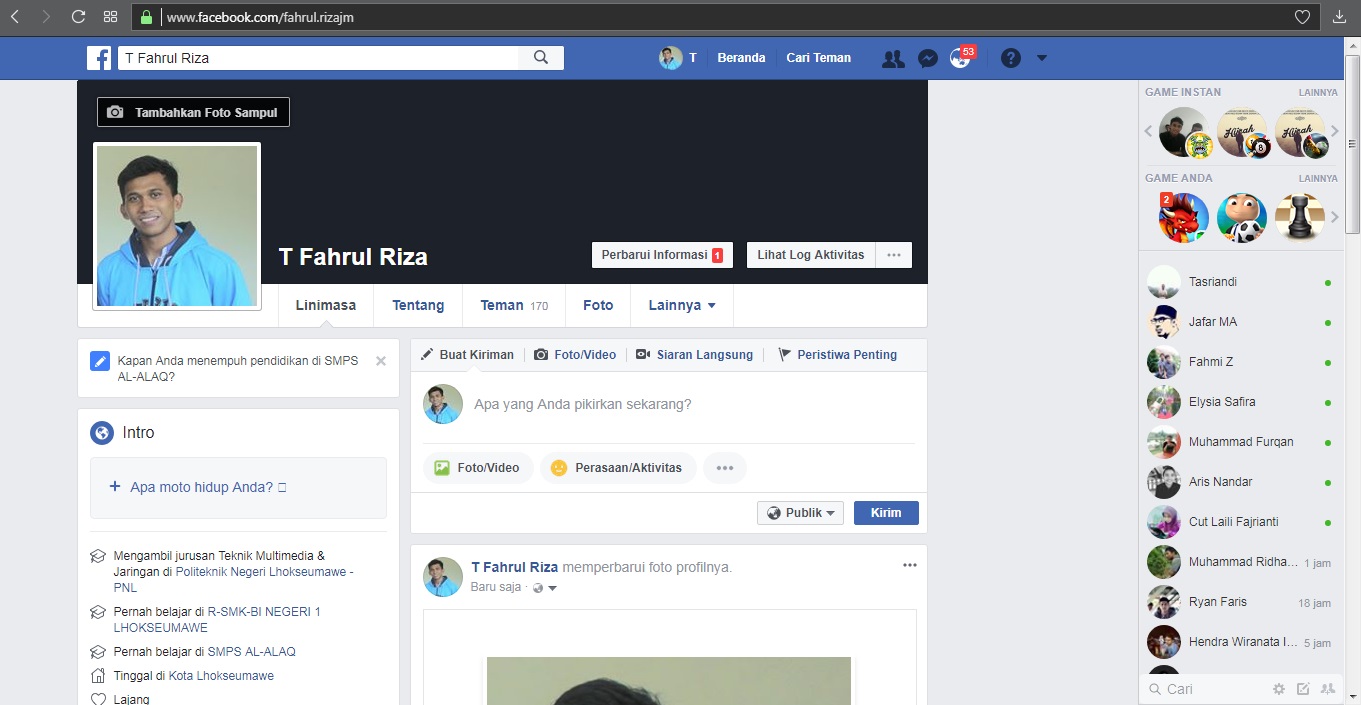This screenshot has width=1361, height=705.
Task: Click pencil icon on education prompt
Action: click(x=99, y=361)
